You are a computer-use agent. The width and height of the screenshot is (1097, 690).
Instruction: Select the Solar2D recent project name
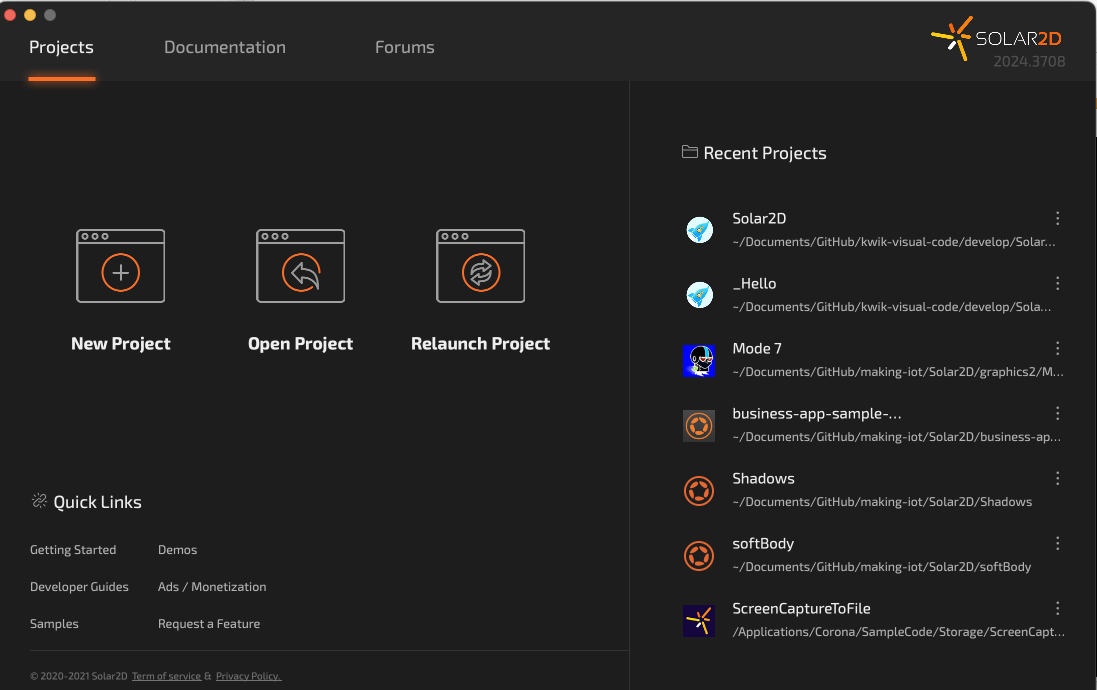(x=759, y=218)
